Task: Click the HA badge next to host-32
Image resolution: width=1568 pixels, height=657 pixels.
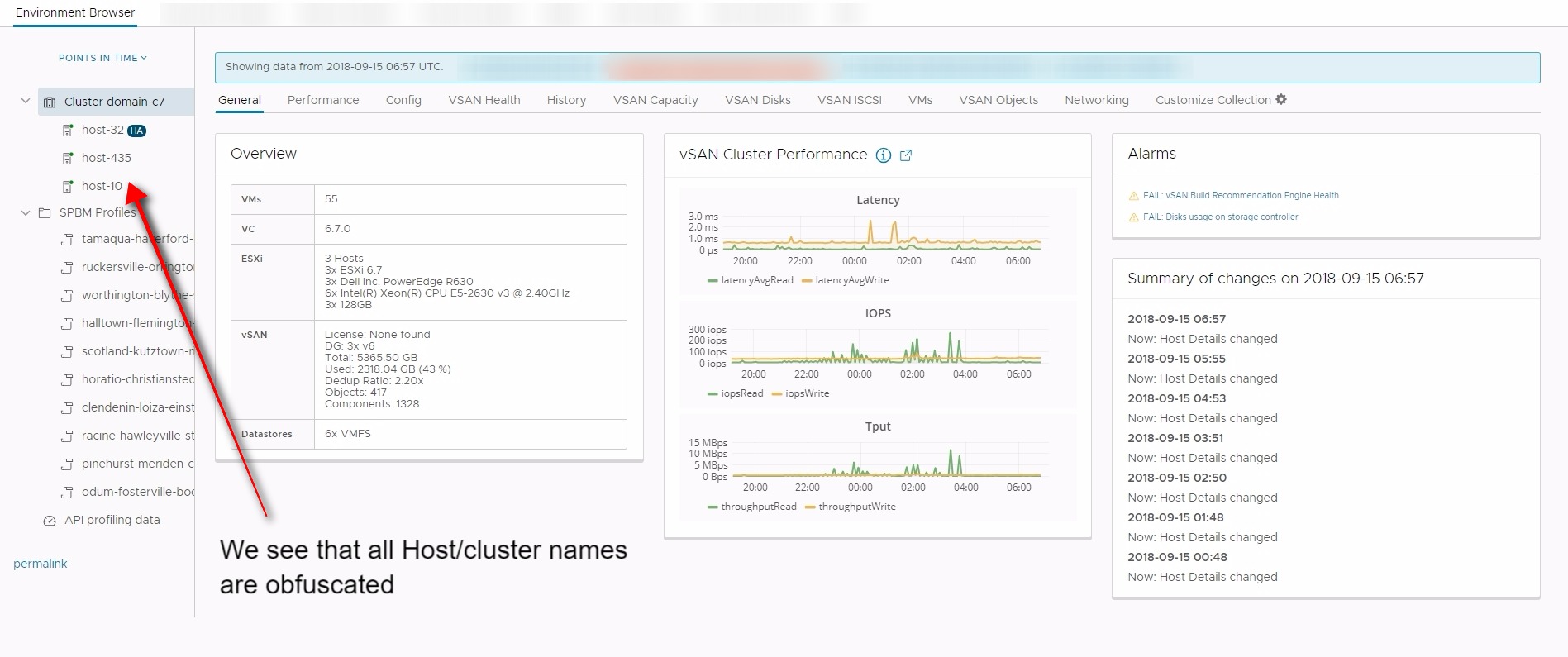Action: tap(137, 131)
